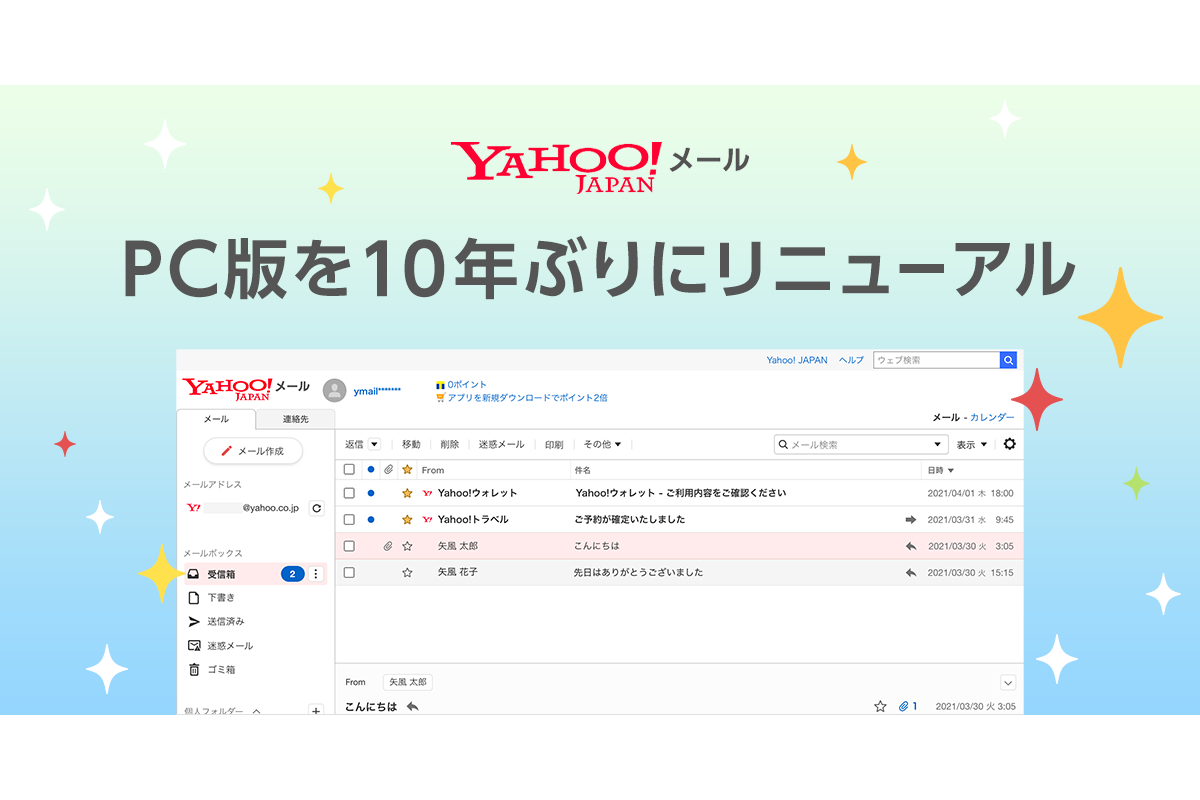
Task: Open the カレンダー link
Action: coord(992,417)
